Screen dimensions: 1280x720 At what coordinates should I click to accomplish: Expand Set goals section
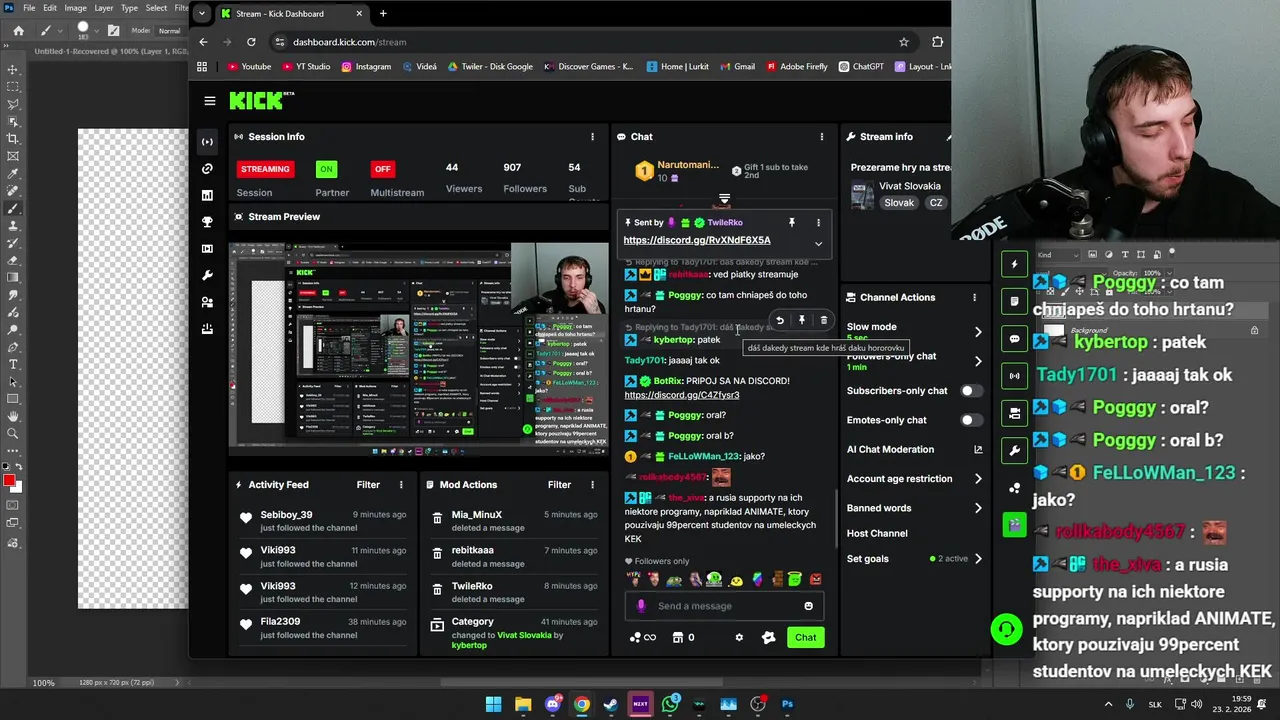point(978,559)
